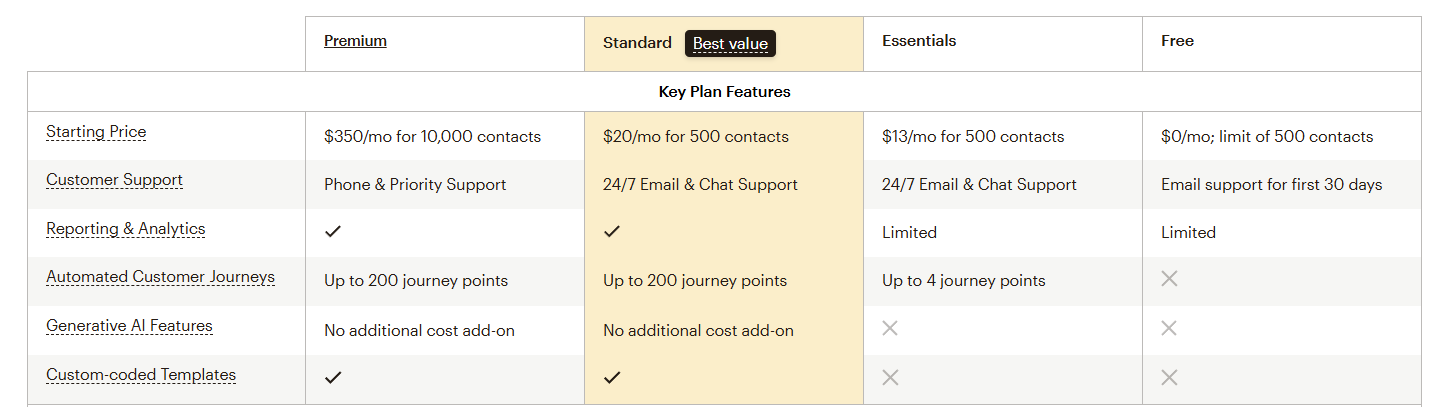Viewport: 1438px width, 407px height.
Task: Click the Free plan Generative AI X icon
Action: click(1169, 328)
